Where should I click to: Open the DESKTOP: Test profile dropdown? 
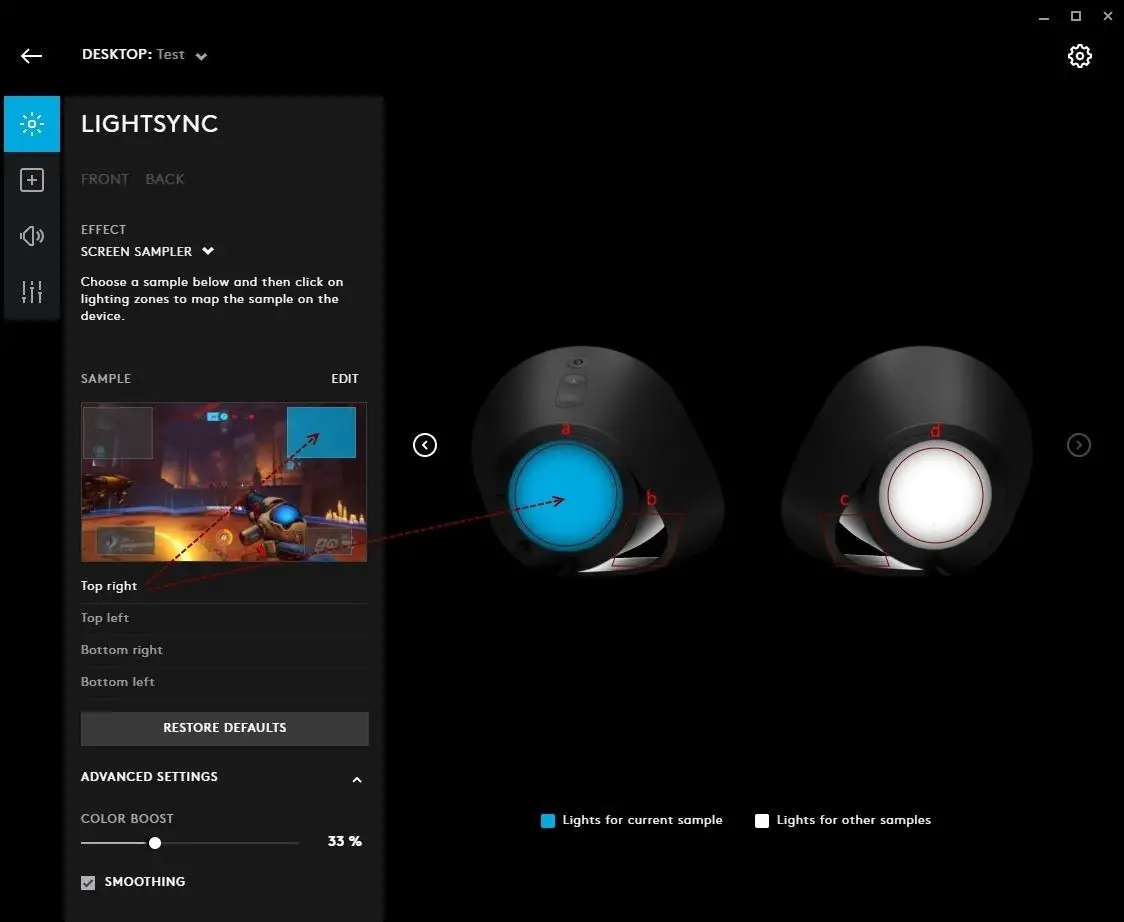(x=145, y=55)
